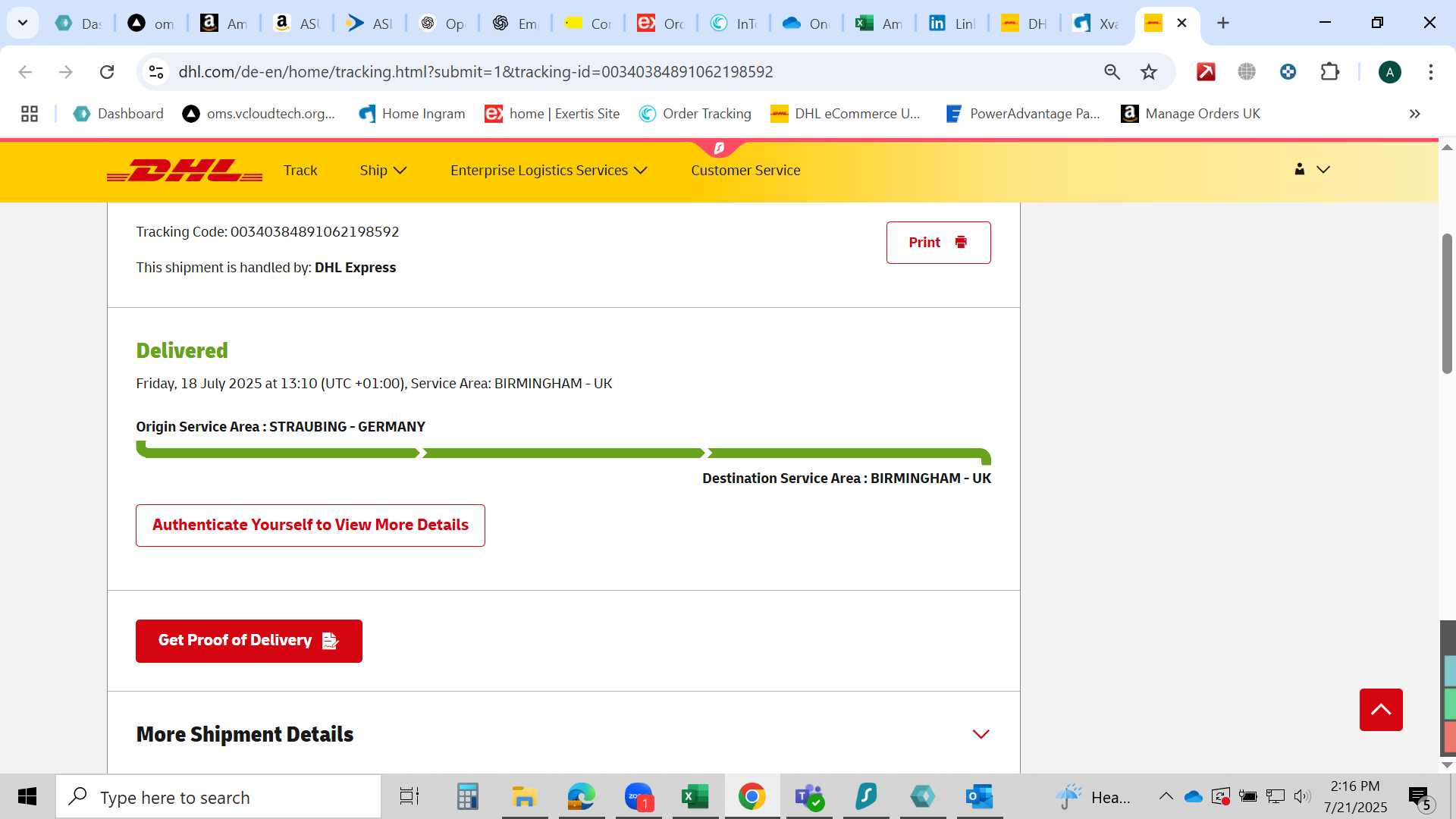Expand the Ship dropdown menu
The width and height of the screenshot is (1456, 819).
point(383,171)
